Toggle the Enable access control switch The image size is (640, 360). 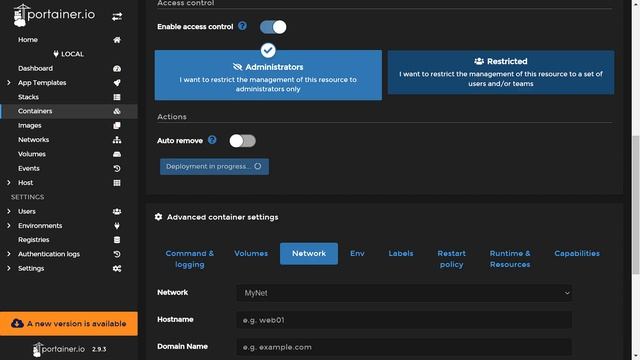[x=273, y=27]
